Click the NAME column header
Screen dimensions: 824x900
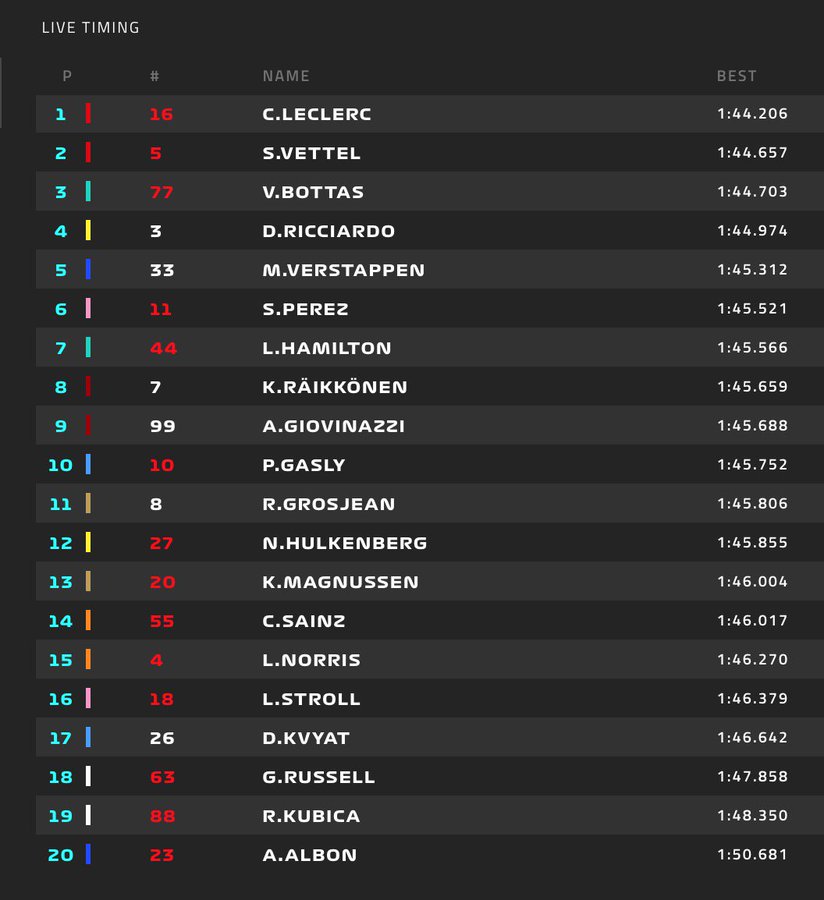tap(286, 76)
